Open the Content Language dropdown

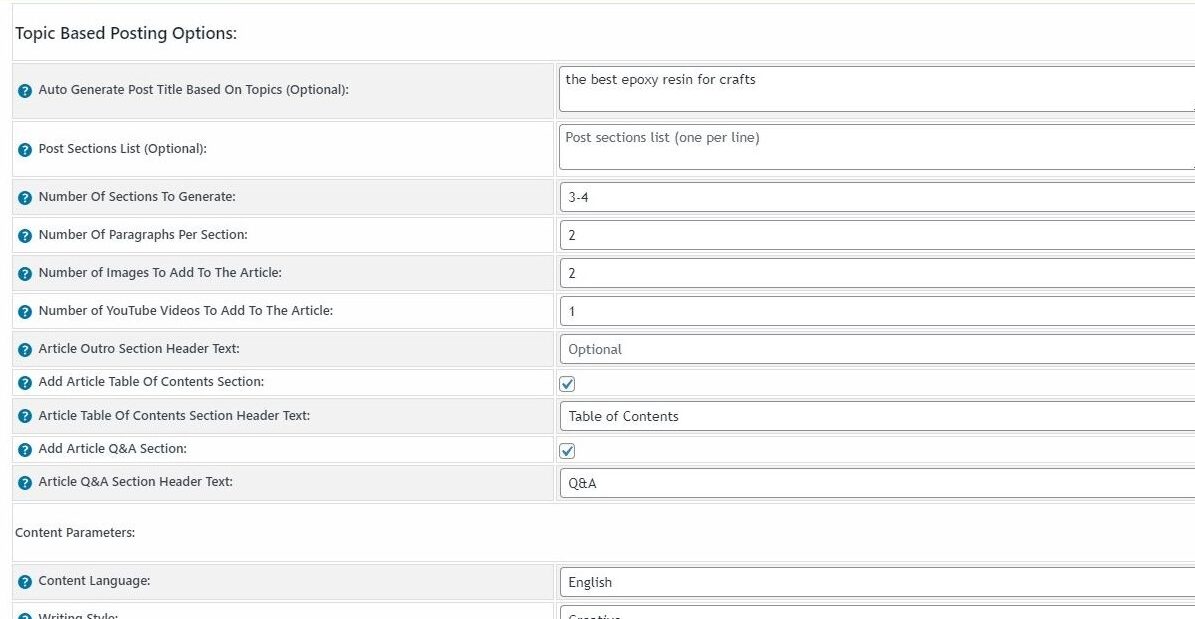tap(876, 582)
